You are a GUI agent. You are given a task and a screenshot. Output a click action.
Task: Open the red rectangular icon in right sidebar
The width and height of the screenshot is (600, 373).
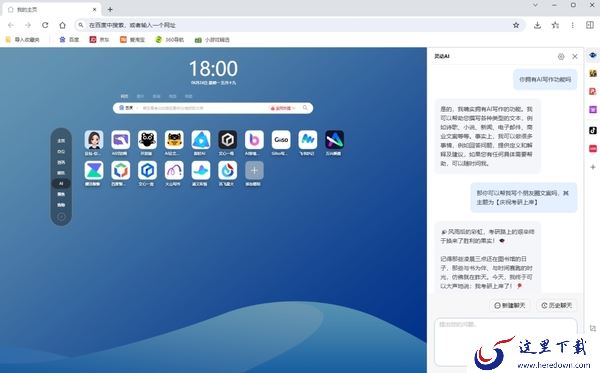click(593, 148)
